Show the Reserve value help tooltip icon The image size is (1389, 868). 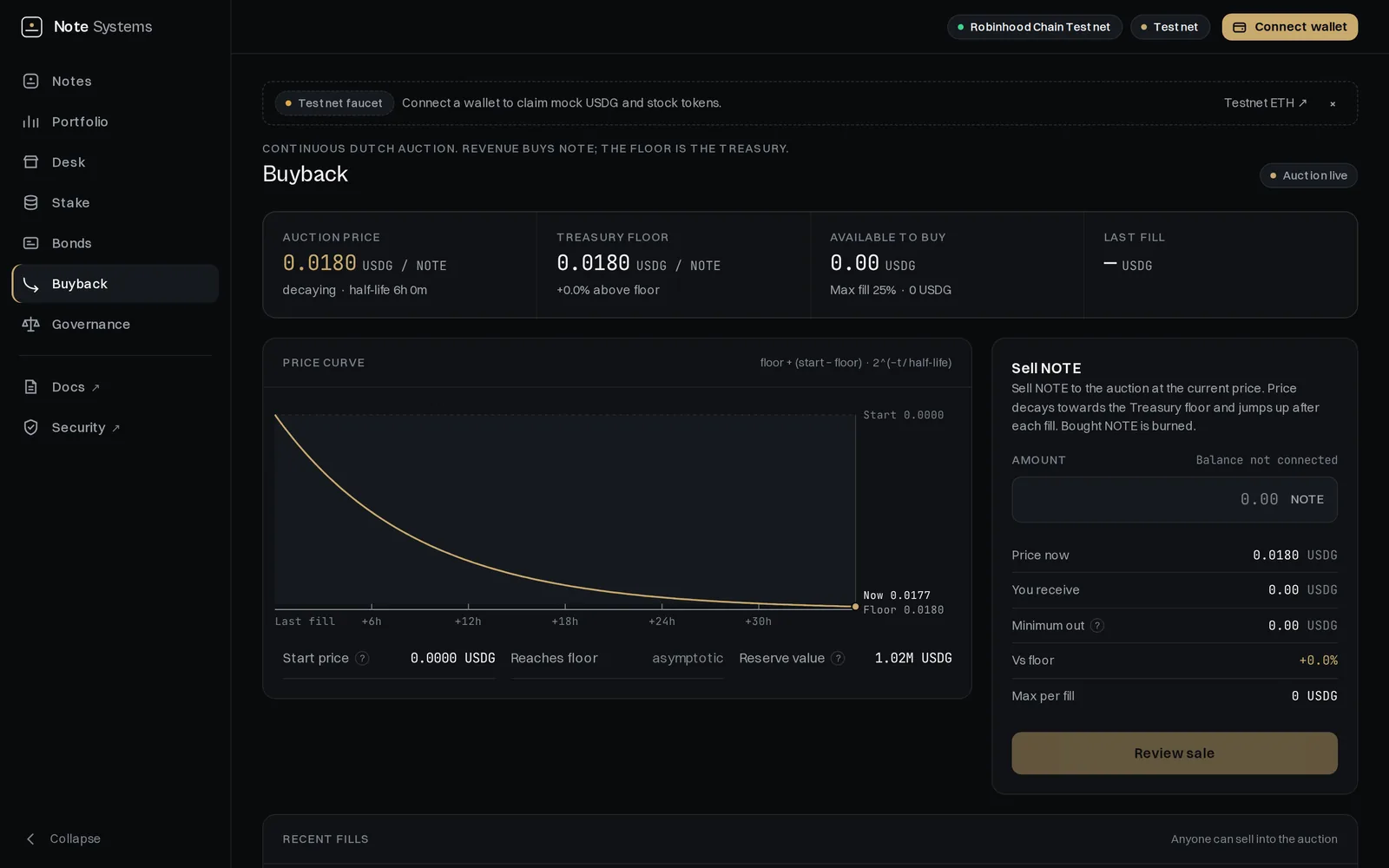pos(838,658)
